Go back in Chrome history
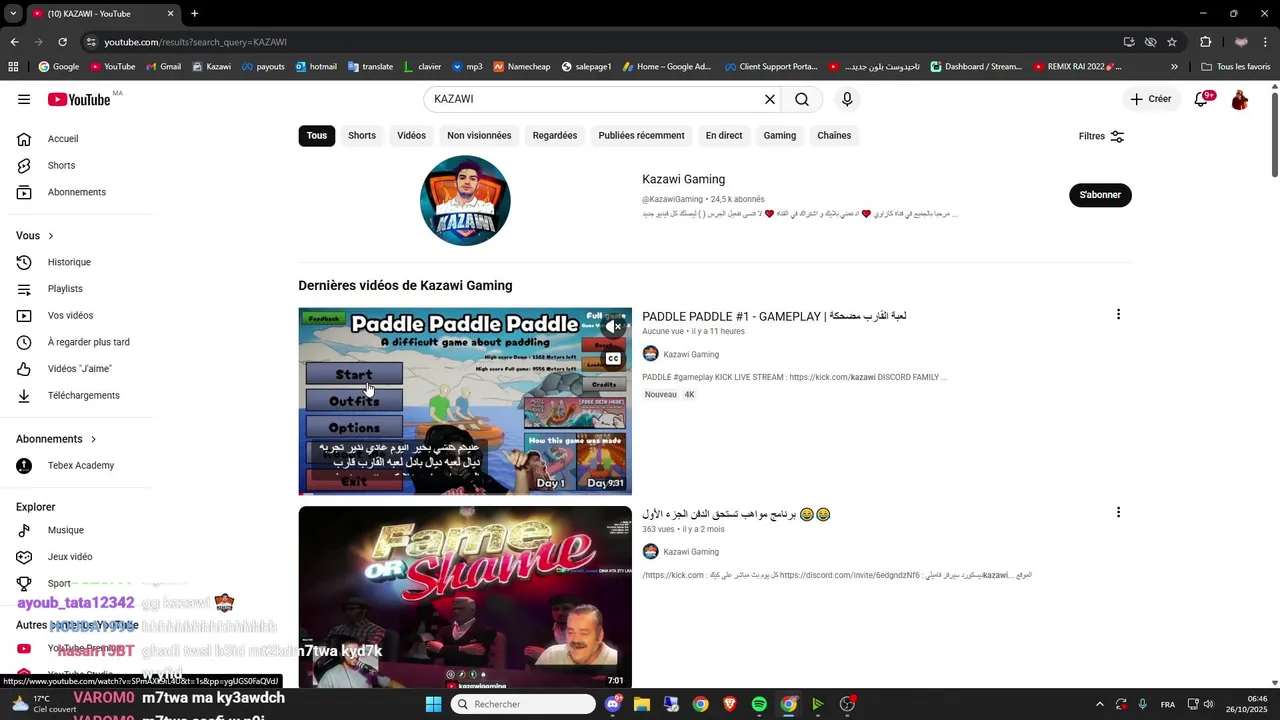Image resolution: width=1280 pixels, height=720 pixels. point(14,42)
